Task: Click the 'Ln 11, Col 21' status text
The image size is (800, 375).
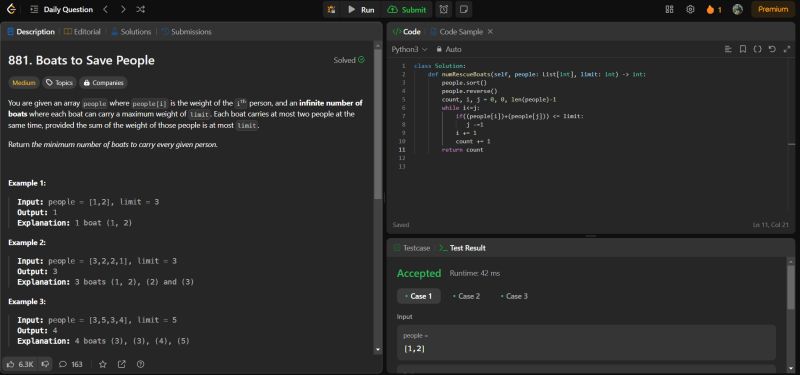Action: tap(770, 225)
